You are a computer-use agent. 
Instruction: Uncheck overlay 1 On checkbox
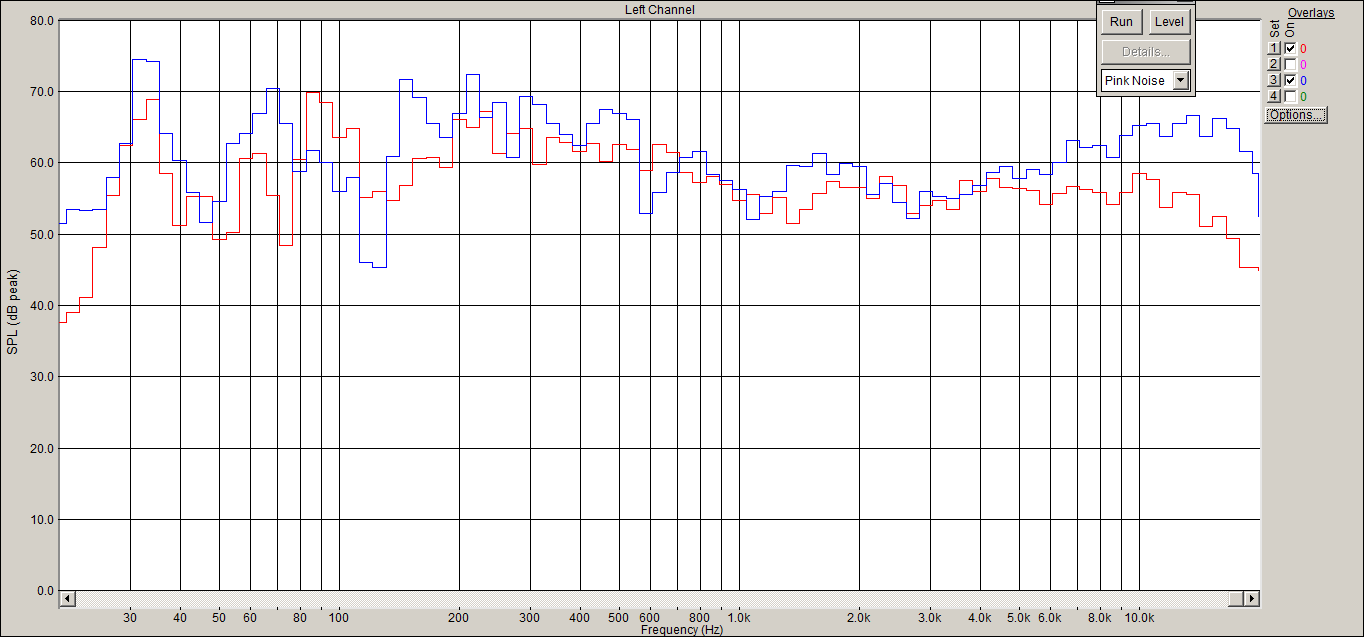pos(1290,48)
